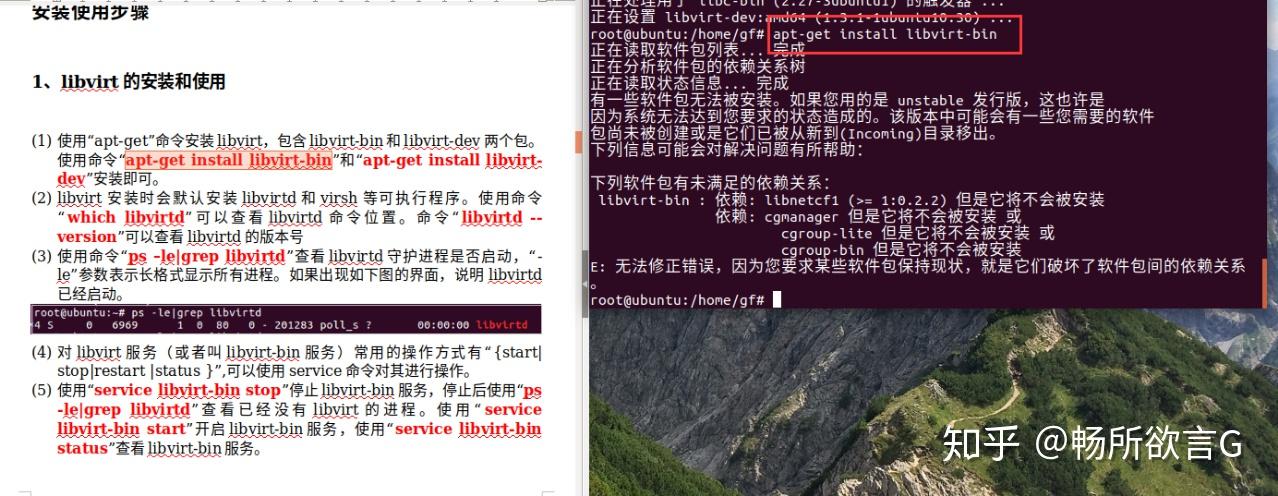
Task: Click the service libvirt-bin status command text
Action: click(300, 438)
